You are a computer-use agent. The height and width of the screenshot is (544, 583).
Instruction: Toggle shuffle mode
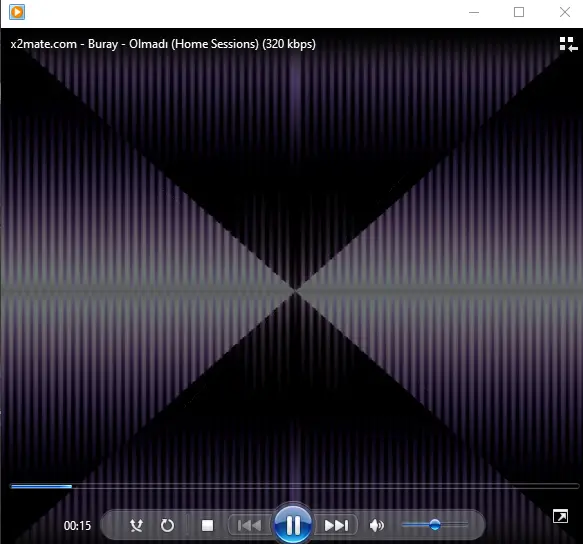[x=136, y=525]
